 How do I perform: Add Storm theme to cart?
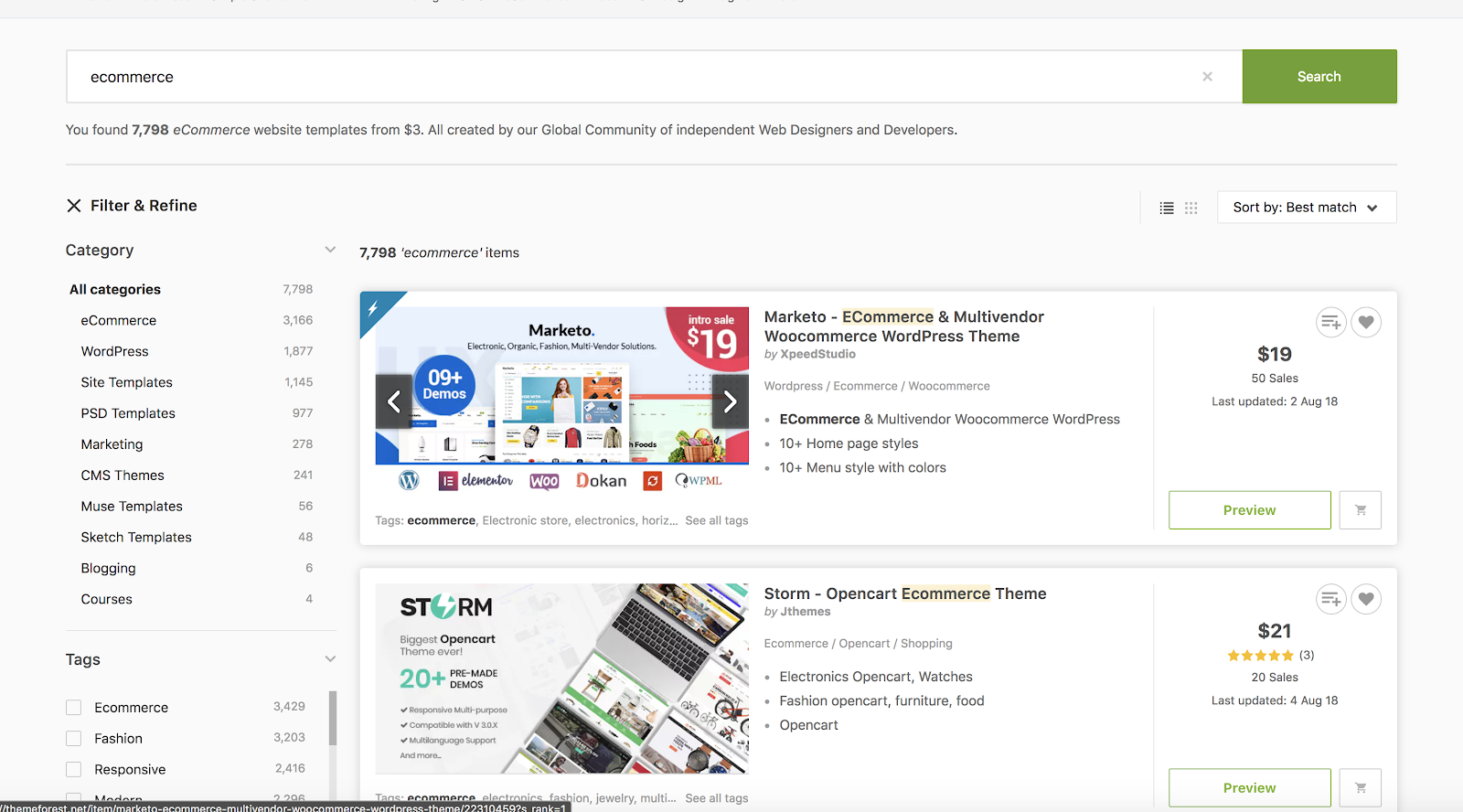click(x=1361, y=787)
